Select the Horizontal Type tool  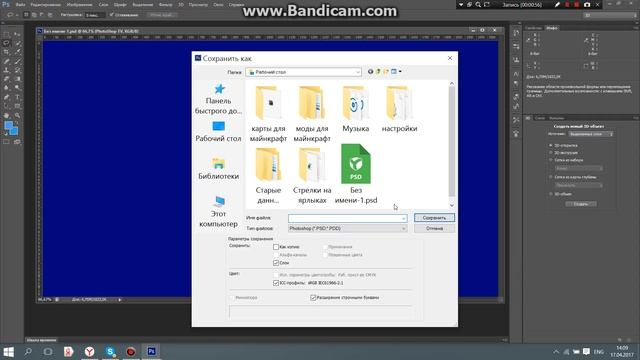pyautogui.click(x=17, y=97)
